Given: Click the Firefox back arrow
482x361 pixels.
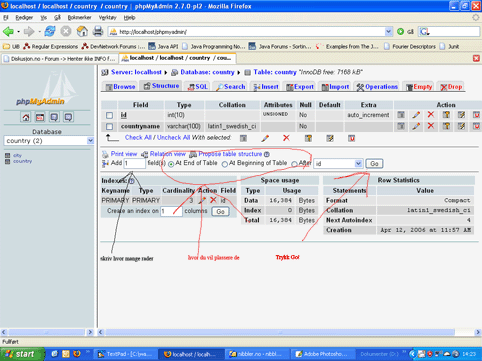Looking at the screenshot, I should [8, 32].
